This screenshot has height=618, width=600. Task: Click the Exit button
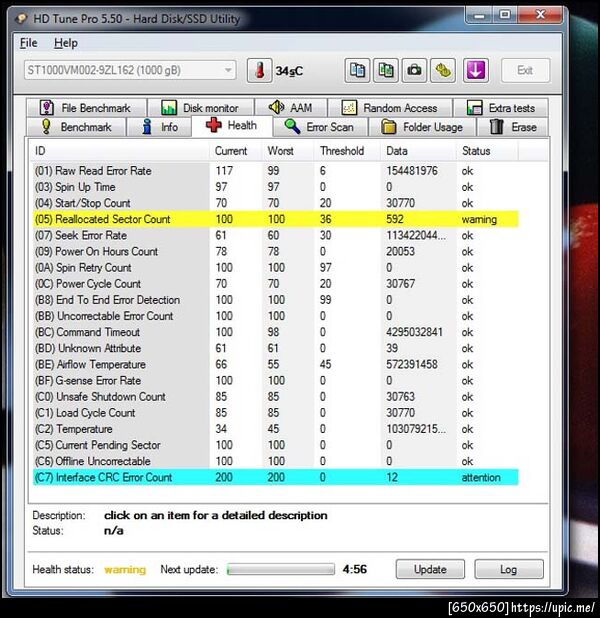pyautogui.click(x=525, y=71)
